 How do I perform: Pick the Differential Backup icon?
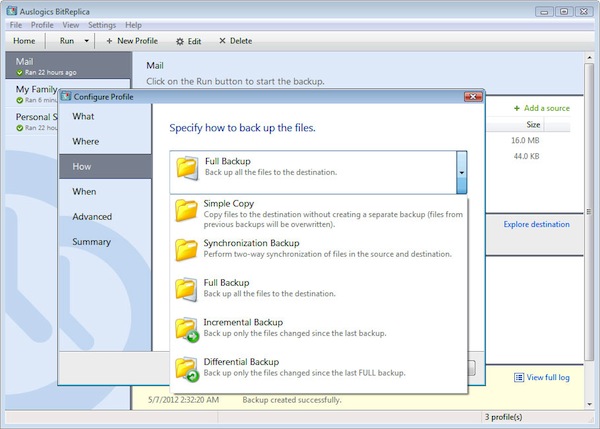tap(186, 369)
